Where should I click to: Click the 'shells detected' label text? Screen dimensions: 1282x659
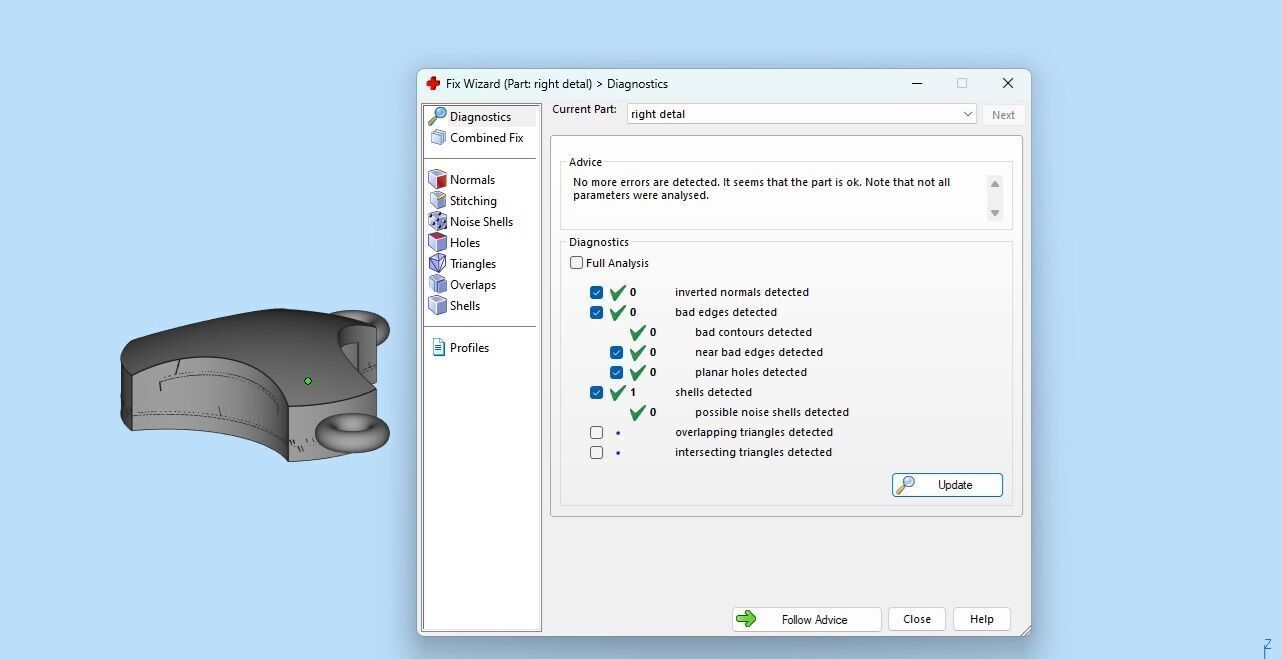tap(713, 392)
